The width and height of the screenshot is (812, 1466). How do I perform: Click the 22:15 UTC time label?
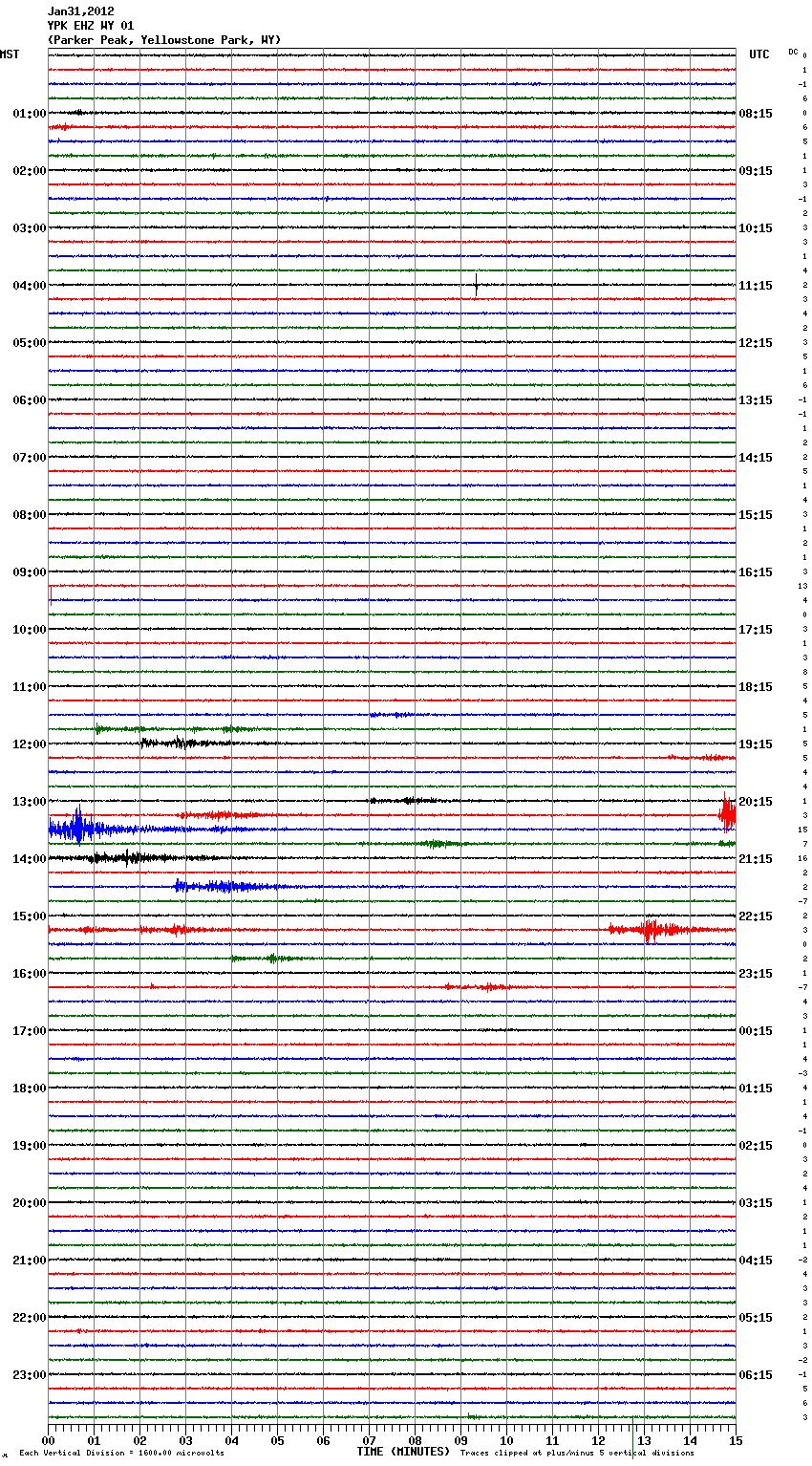(x=756, y=916)
